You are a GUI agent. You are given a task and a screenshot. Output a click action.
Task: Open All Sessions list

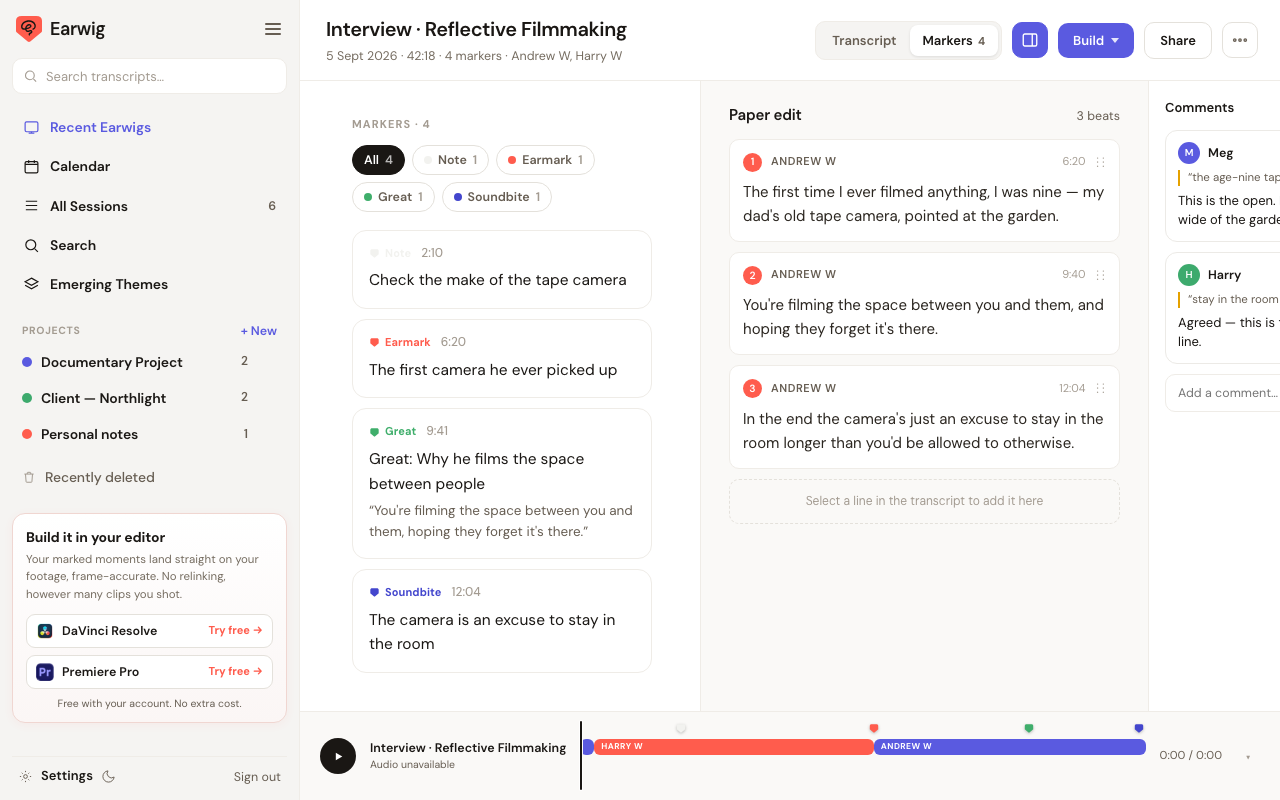[150, 206]
